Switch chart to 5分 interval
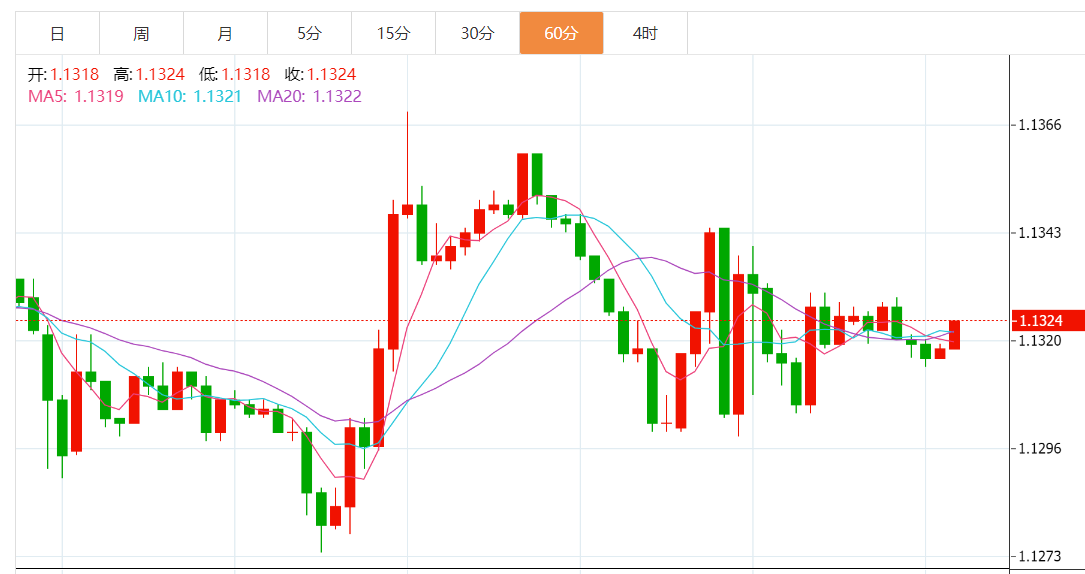Viewport: 1085px width, 574px height. [309, 34]
